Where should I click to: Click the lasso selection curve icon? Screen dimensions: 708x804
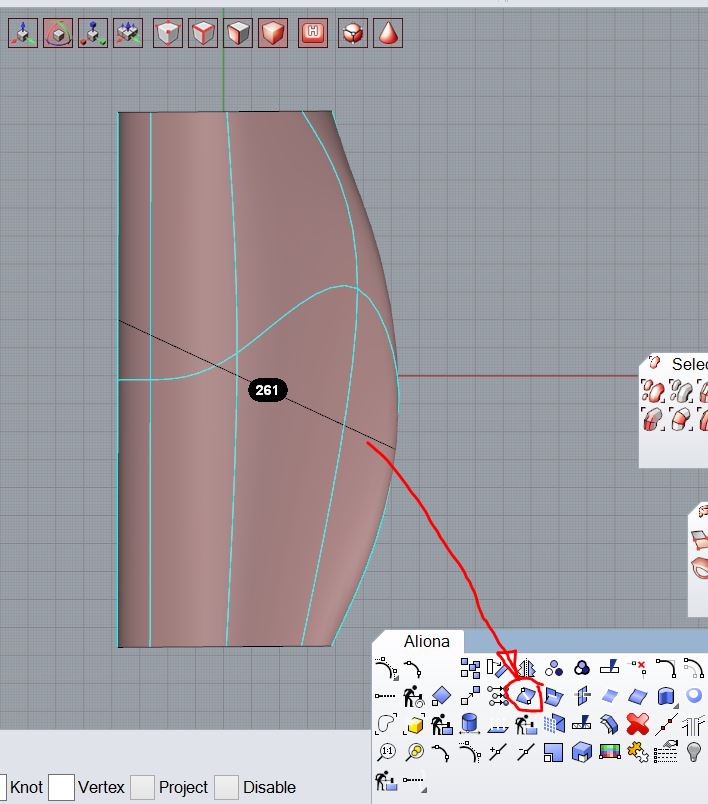coord(385,724)
